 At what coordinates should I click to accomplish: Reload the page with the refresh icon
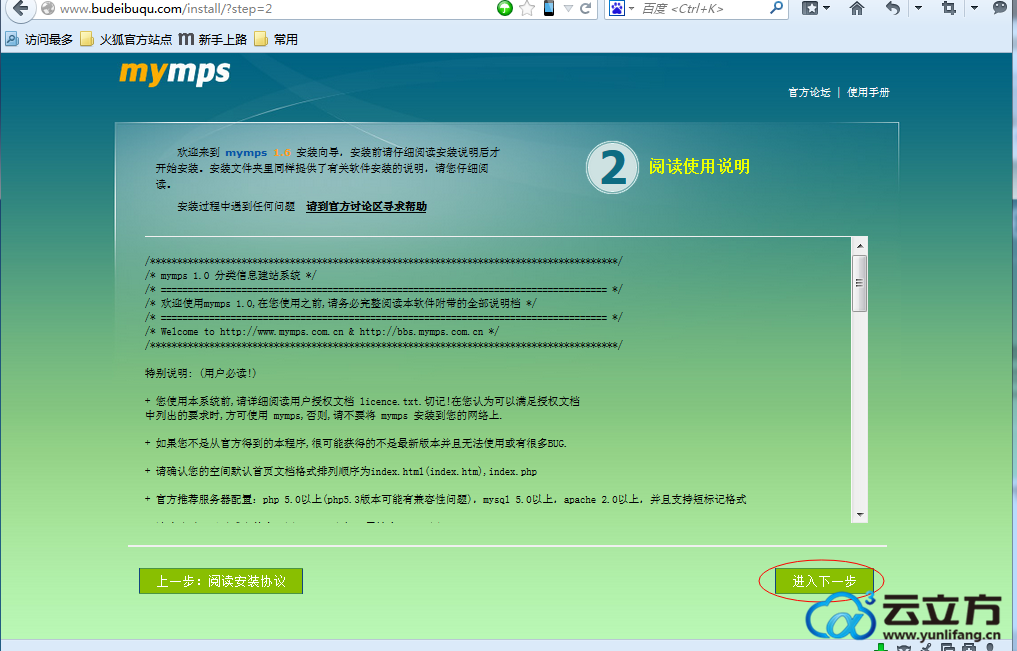point(585,8)
